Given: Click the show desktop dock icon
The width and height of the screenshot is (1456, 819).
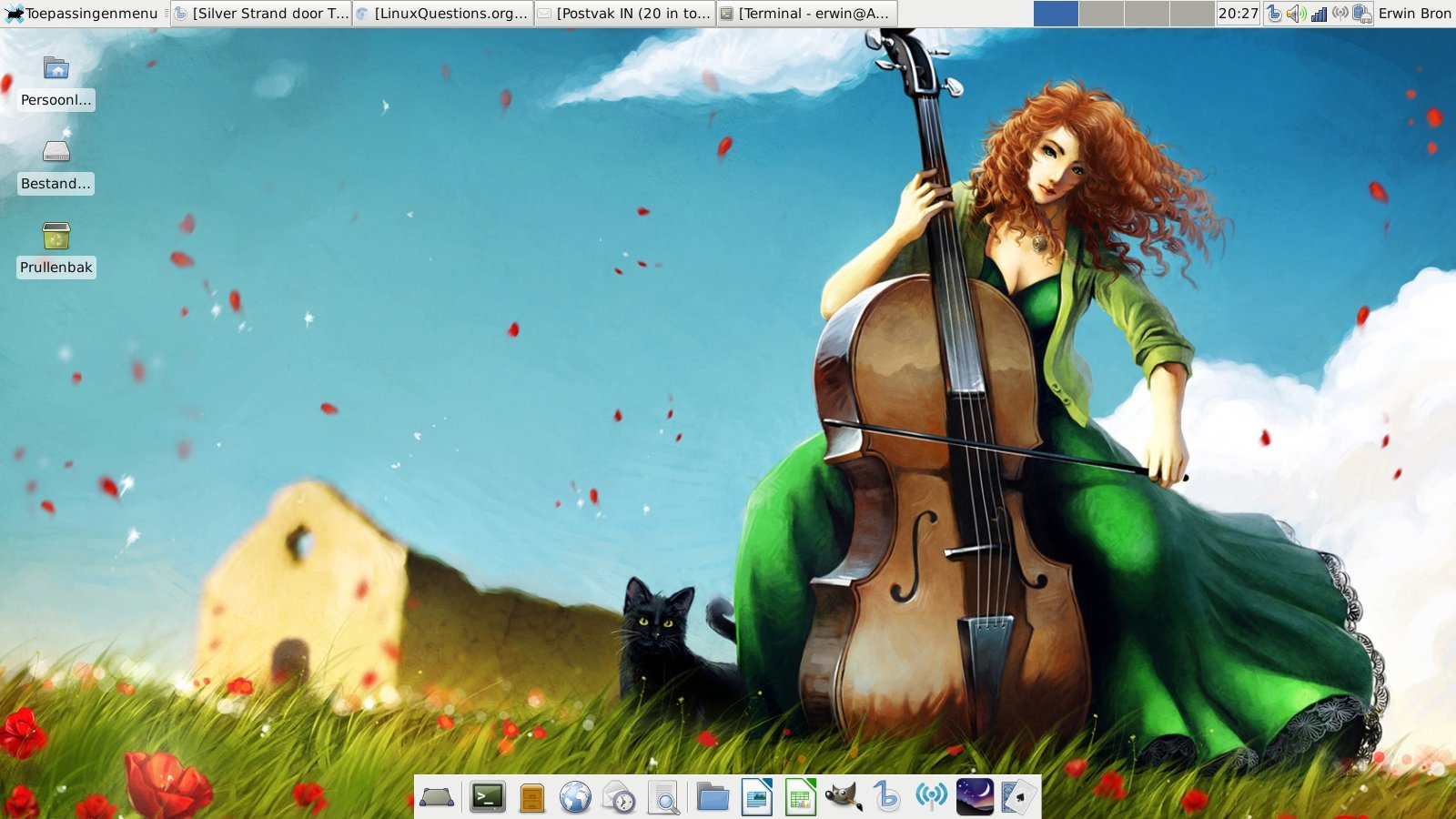Looking at the screenshot, I should (437, 798).
